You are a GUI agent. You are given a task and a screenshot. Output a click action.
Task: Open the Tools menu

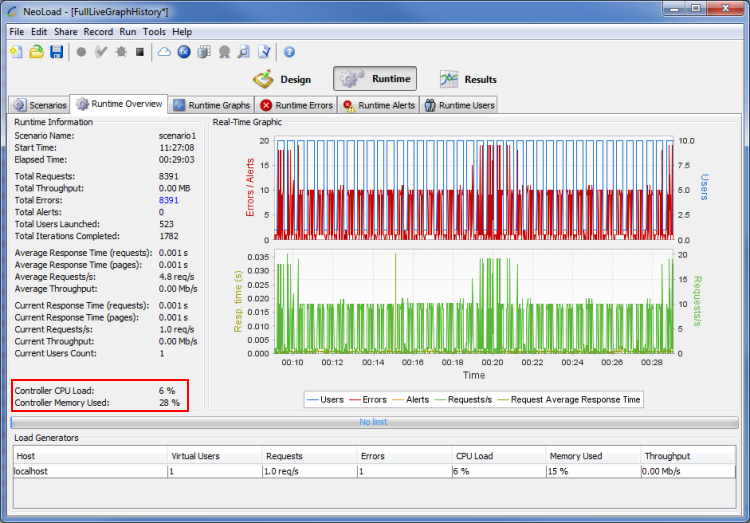[154, 32]
